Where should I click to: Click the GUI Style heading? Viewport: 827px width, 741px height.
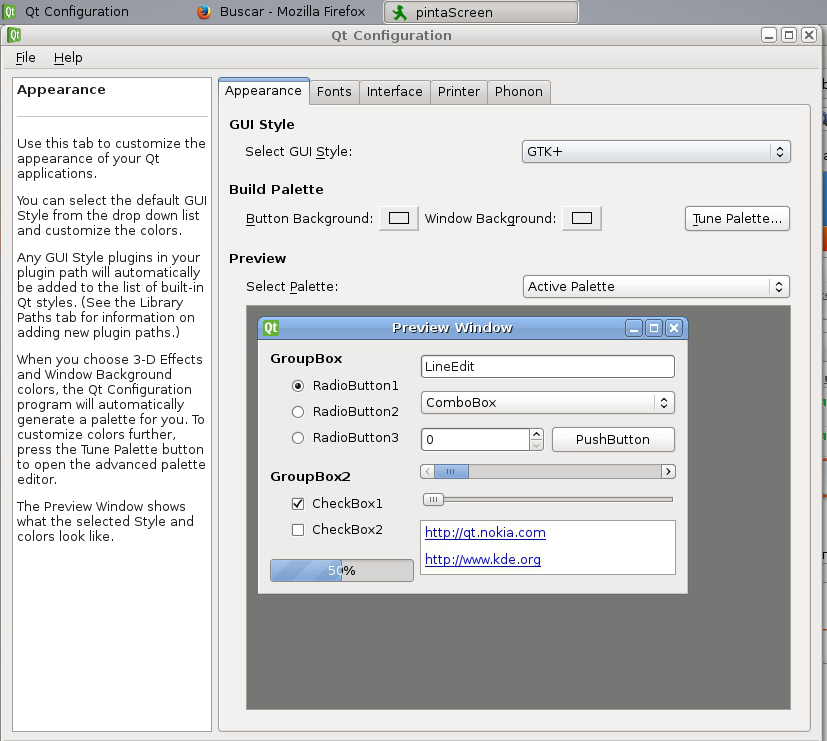pyautogui.click(x=262, y=124)
